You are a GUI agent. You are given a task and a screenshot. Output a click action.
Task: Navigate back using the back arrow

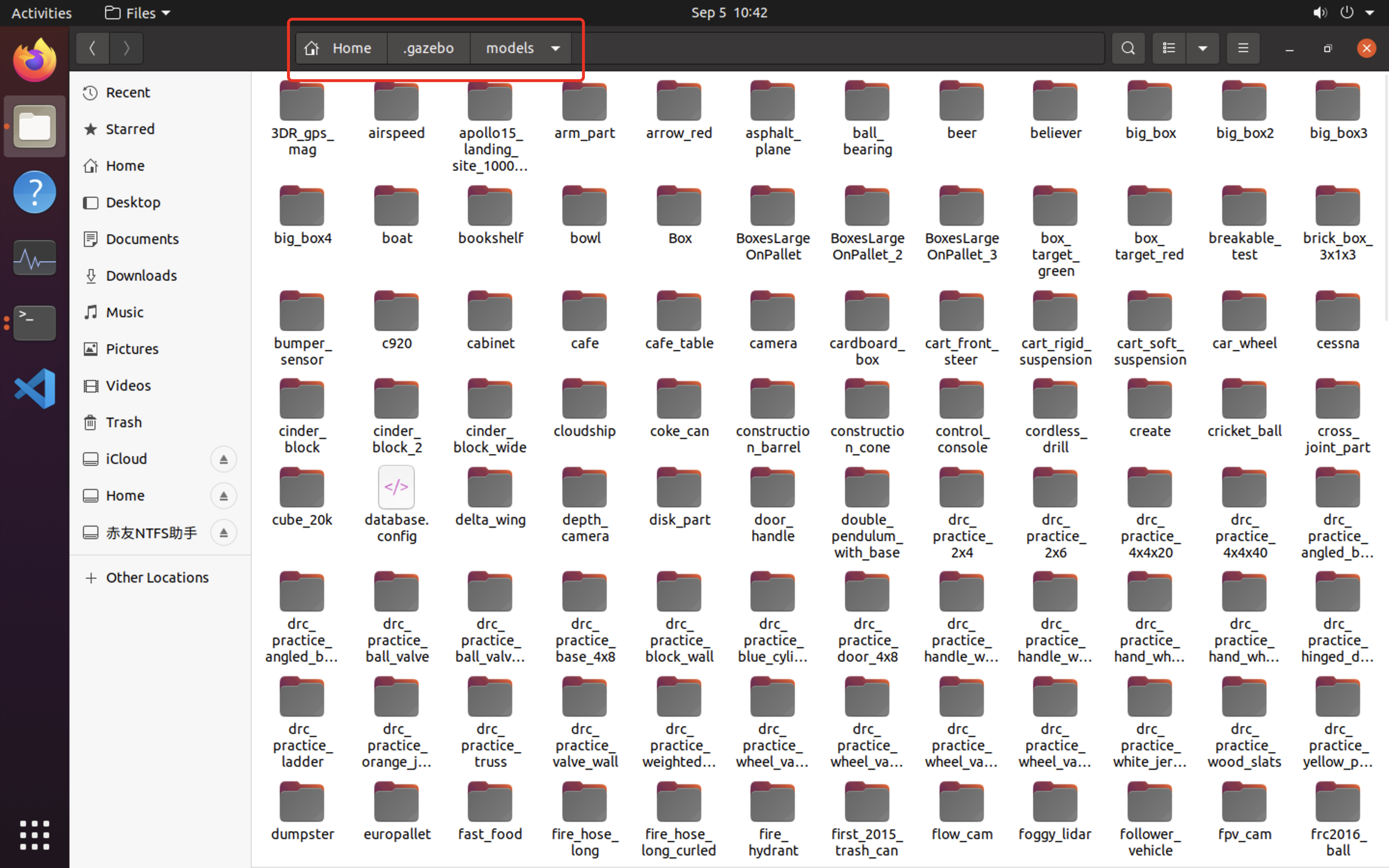pyautogui.click(x=93, y=48)
